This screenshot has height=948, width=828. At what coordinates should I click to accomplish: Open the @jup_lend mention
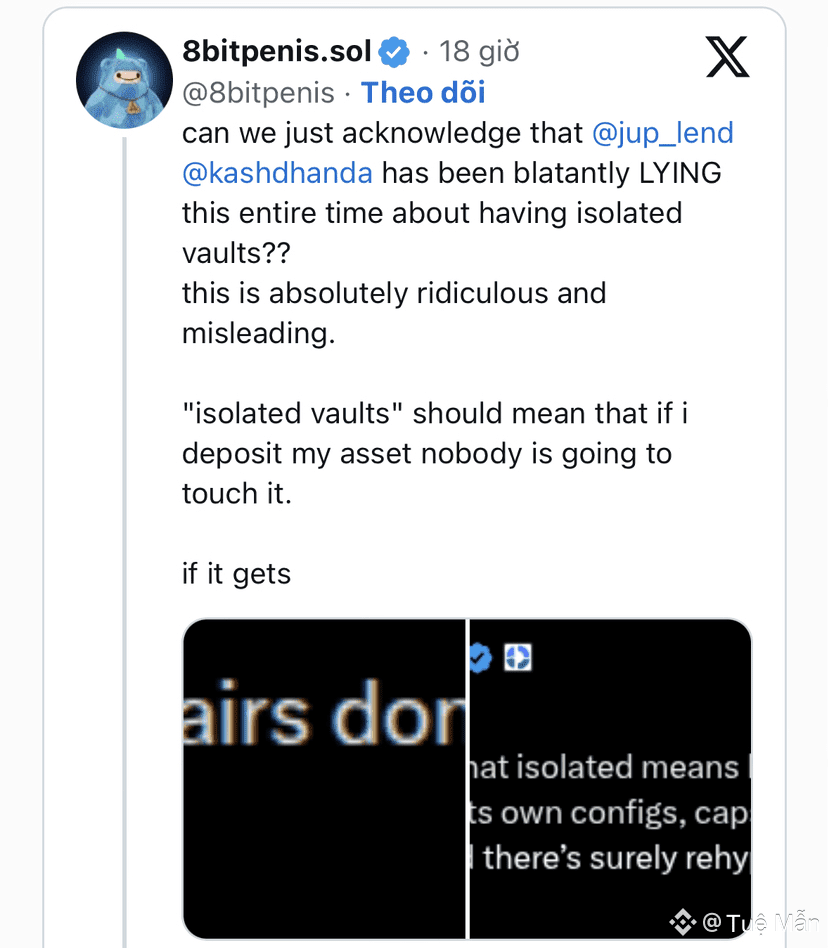[x=662, y=133]
